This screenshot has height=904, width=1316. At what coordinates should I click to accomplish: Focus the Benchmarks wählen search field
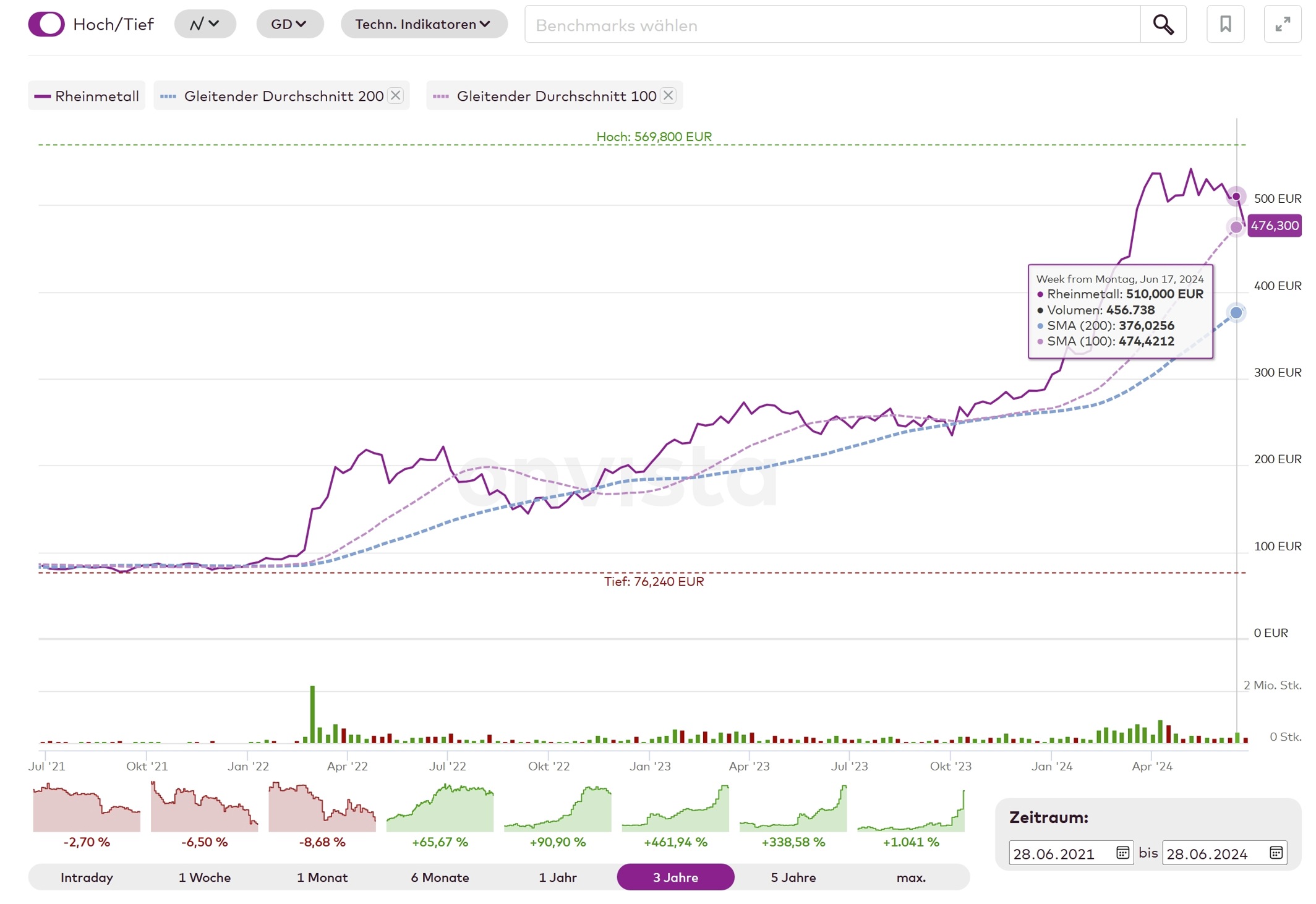[832, 25]
